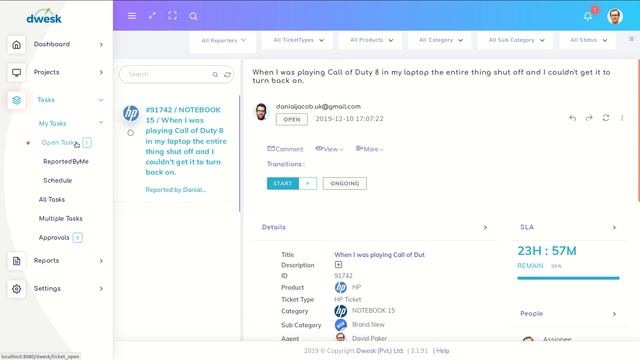Open the All Products dropdown

[371, 40]
